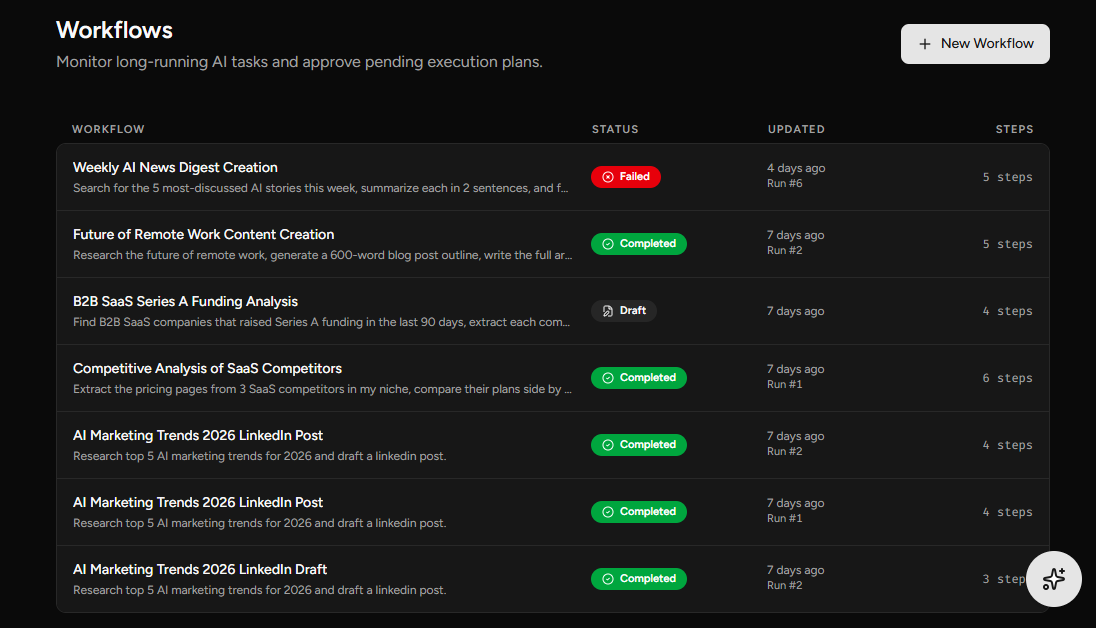Click the STEPS column header
The image size is (1096, 628).
pyautogui.click(x=1014, y=129)
